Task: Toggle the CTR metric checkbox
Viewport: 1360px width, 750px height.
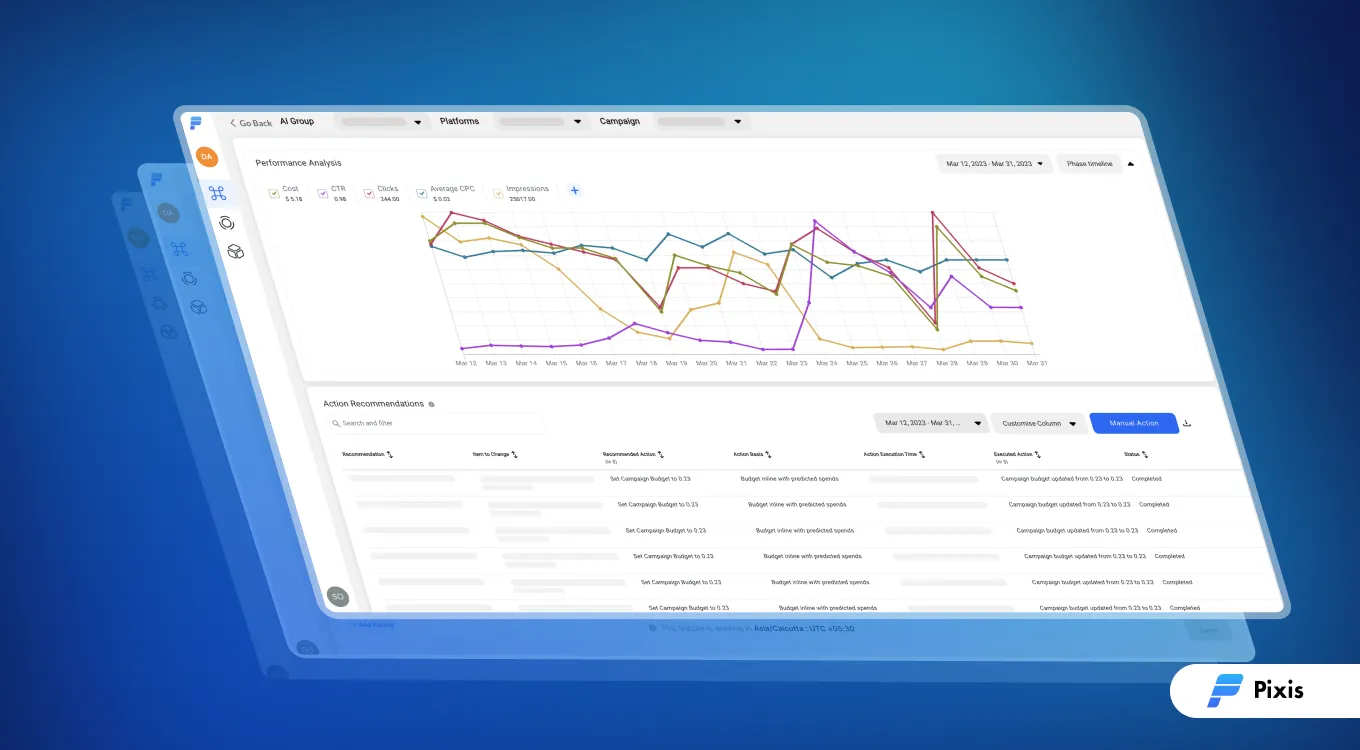Action: pos(323,193)
